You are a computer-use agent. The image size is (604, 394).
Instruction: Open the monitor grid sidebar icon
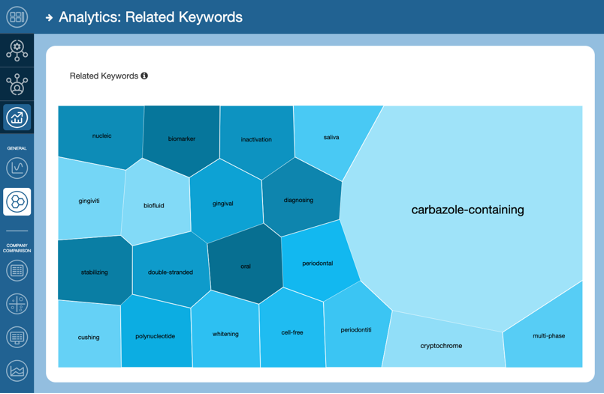point(17,337)
